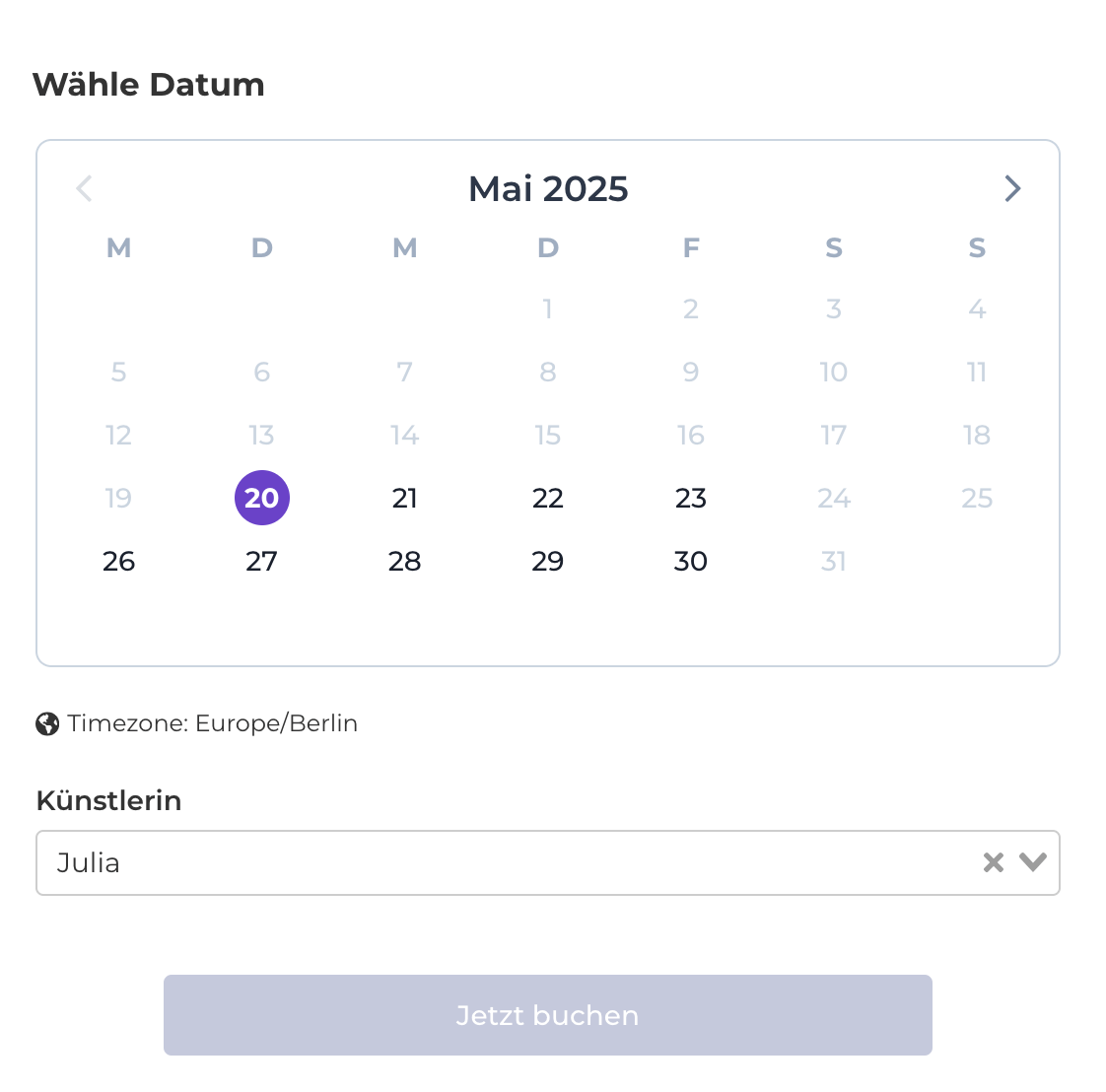Image resolution: width=1106 pixels, height=1092 pixels.
Task: Click the Timezone: Europe/Berlin text
Action: 212,723
